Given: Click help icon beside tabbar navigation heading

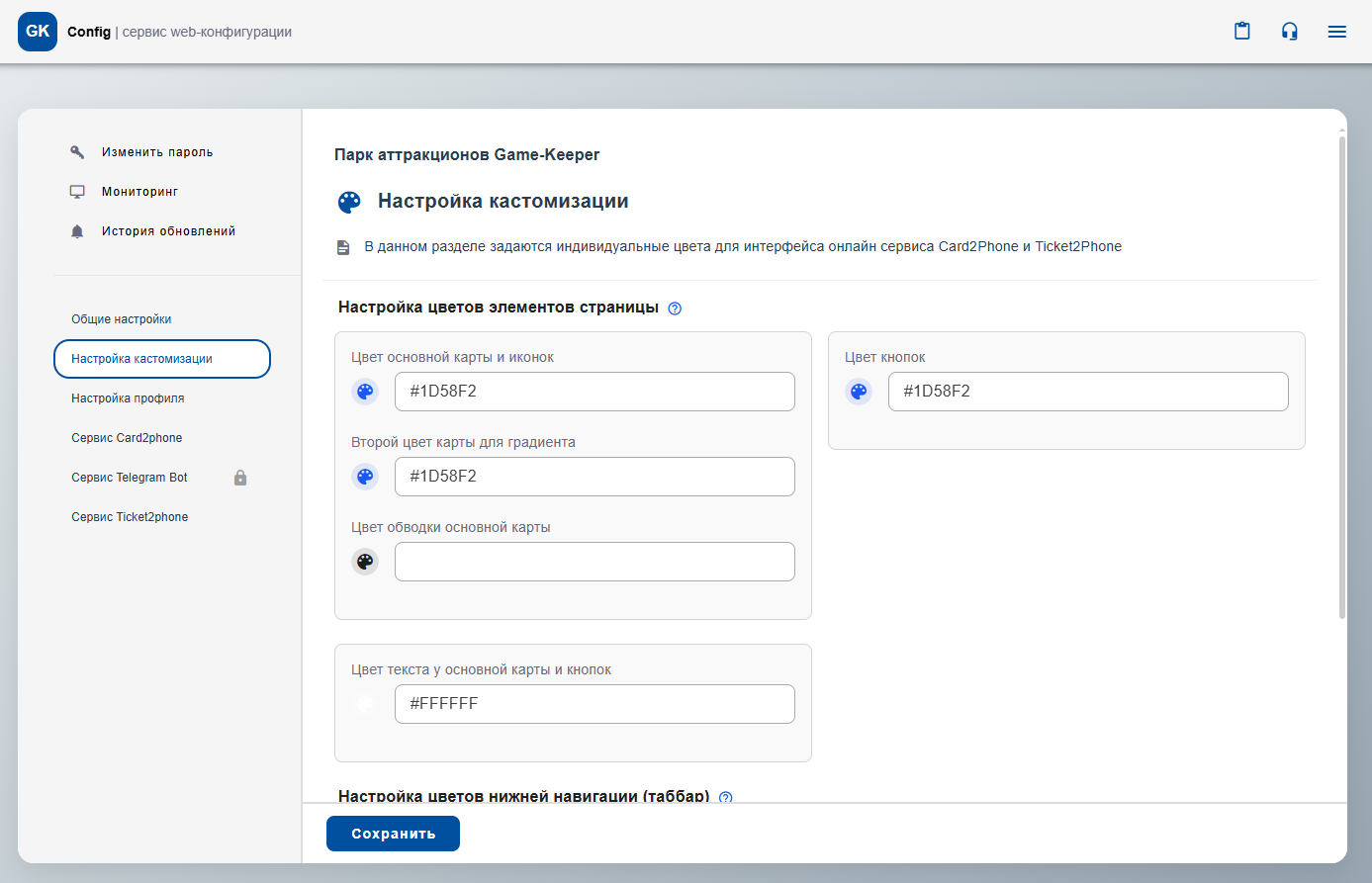Looking at the screenshot, I should (726, 797).
